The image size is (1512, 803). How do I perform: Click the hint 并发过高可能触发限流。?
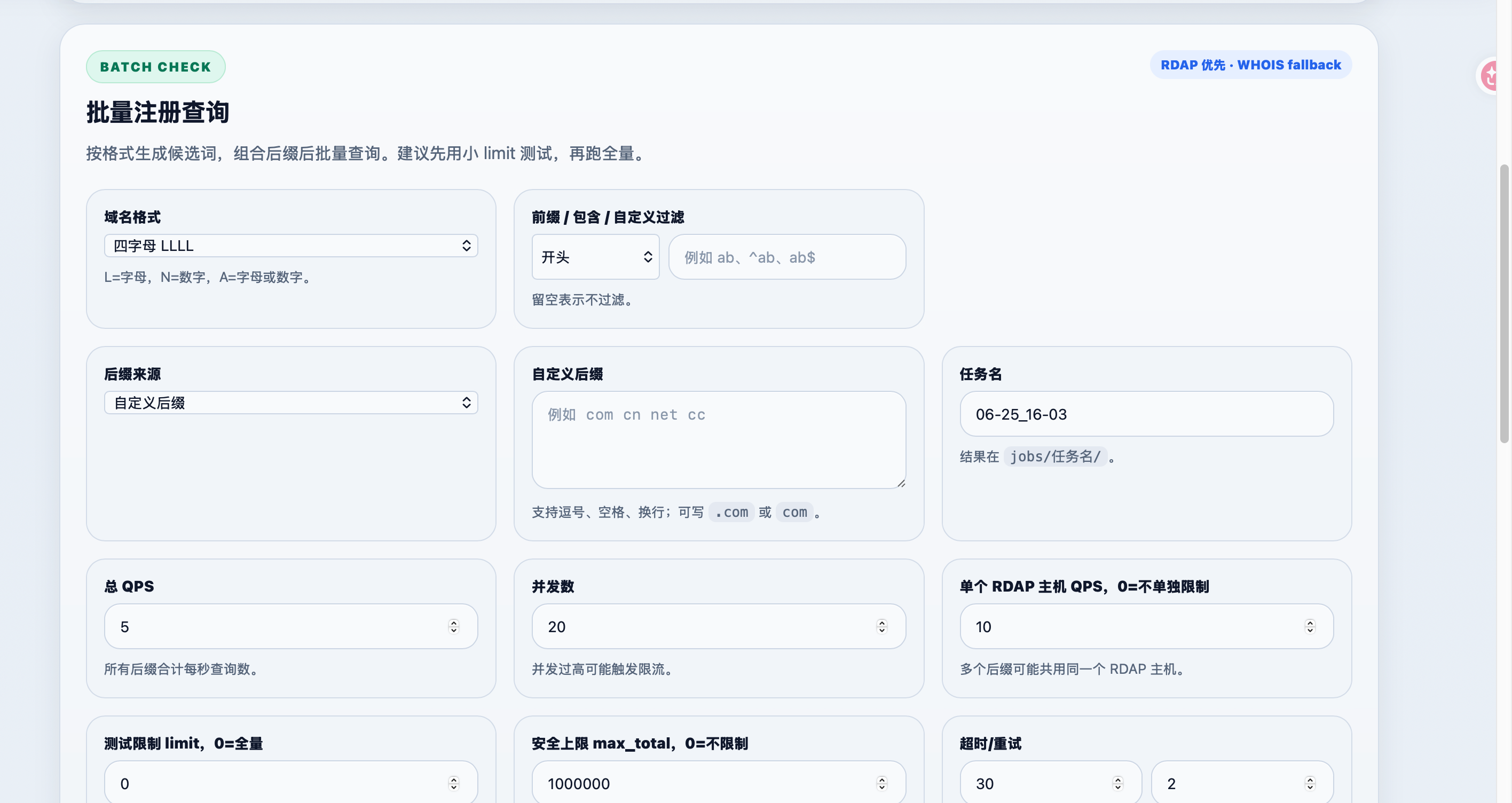(x=604, y=668)
